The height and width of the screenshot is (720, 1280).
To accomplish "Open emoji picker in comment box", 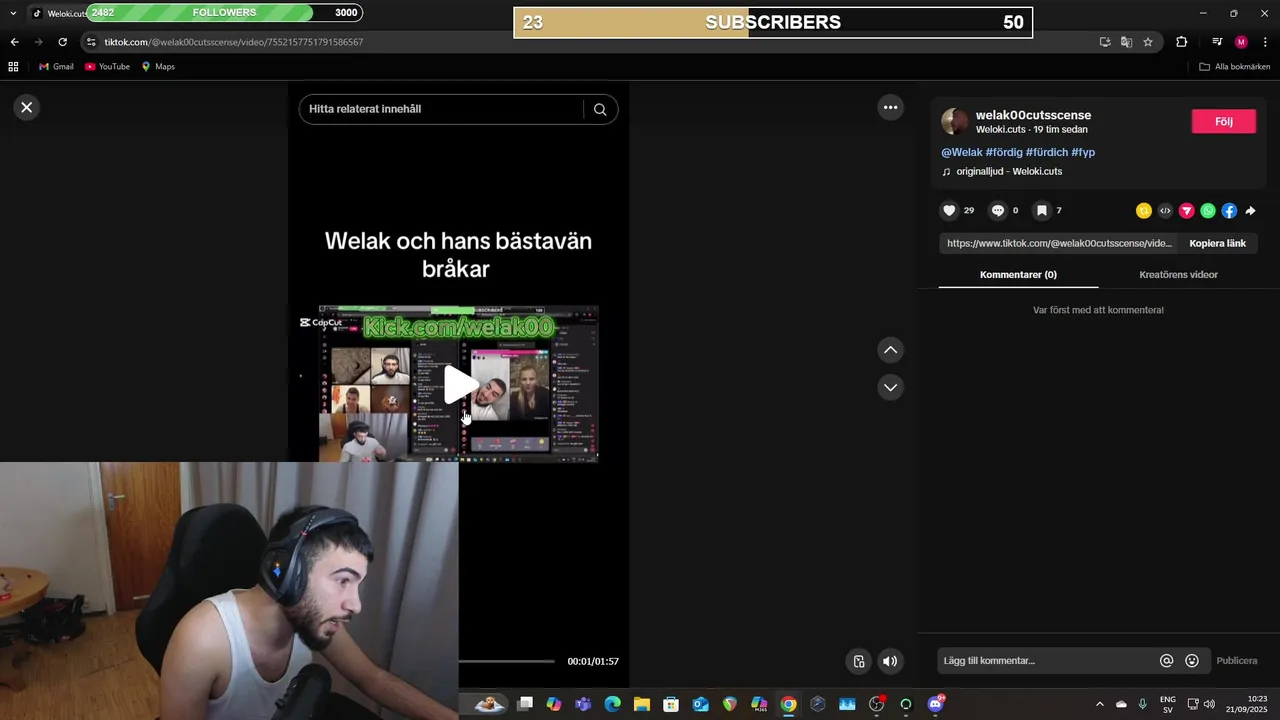I will click(1192, 661).
